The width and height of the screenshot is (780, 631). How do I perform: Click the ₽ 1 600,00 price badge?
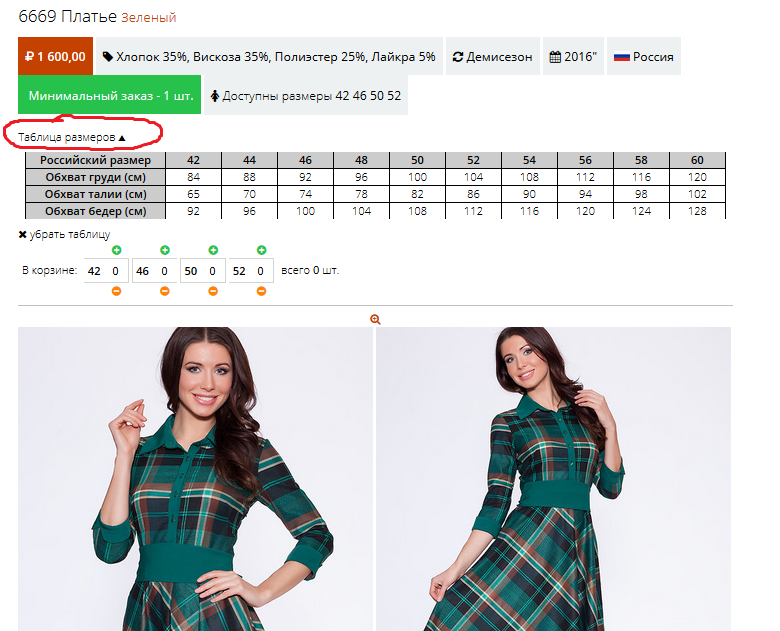click(55, 57)
